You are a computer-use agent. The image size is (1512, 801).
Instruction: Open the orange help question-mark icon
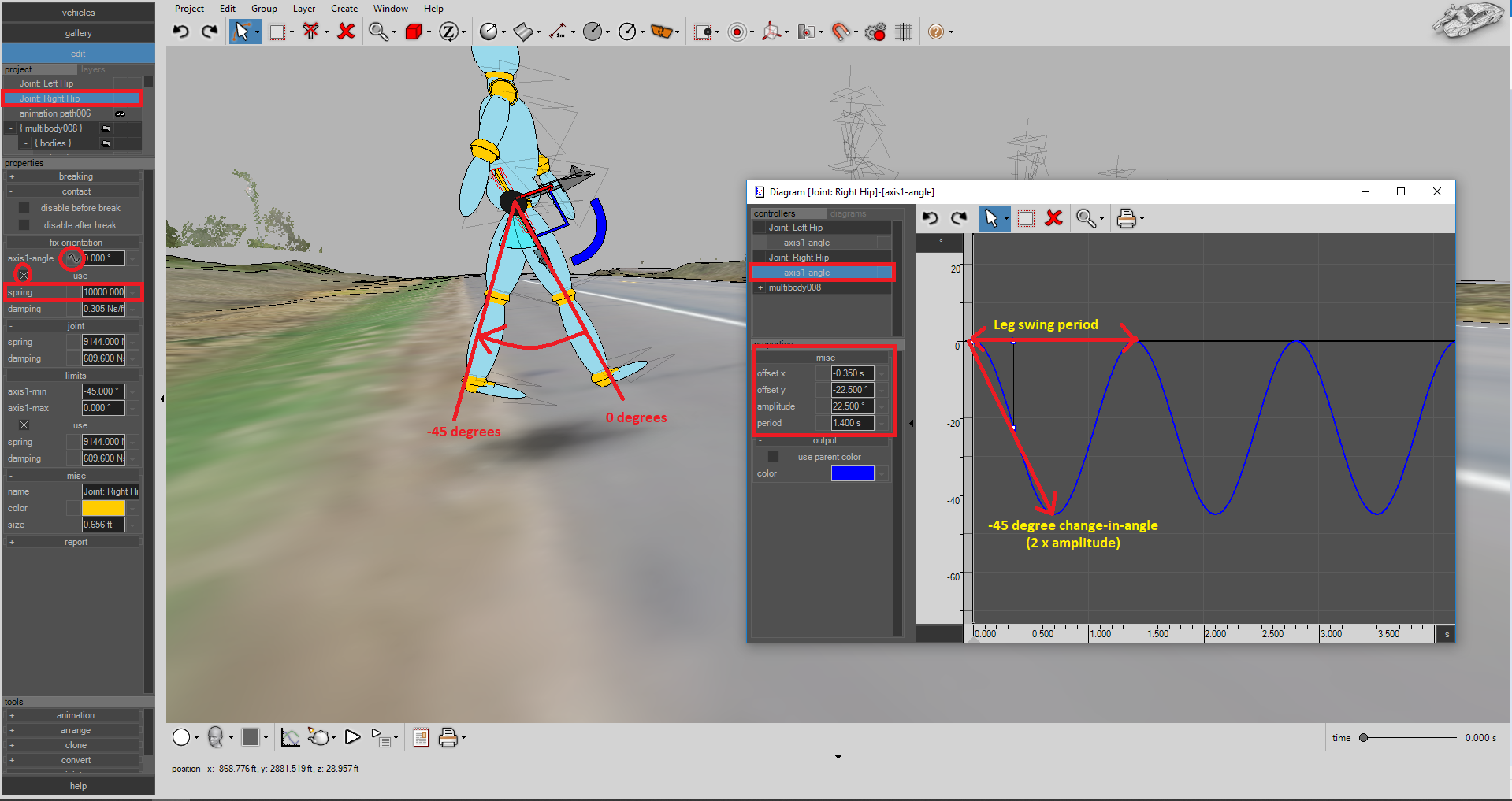pyautogui.click(x=935, y=32)
